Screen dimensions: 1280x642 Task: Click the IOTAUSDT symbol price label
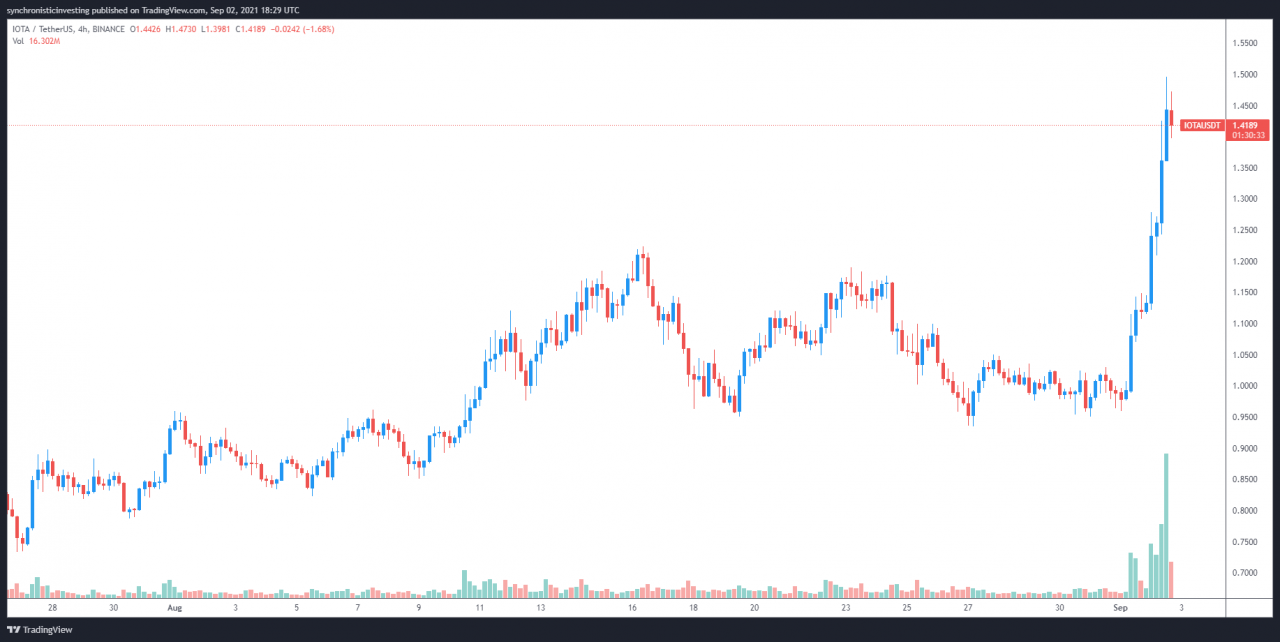click(x=1203, y=126)
